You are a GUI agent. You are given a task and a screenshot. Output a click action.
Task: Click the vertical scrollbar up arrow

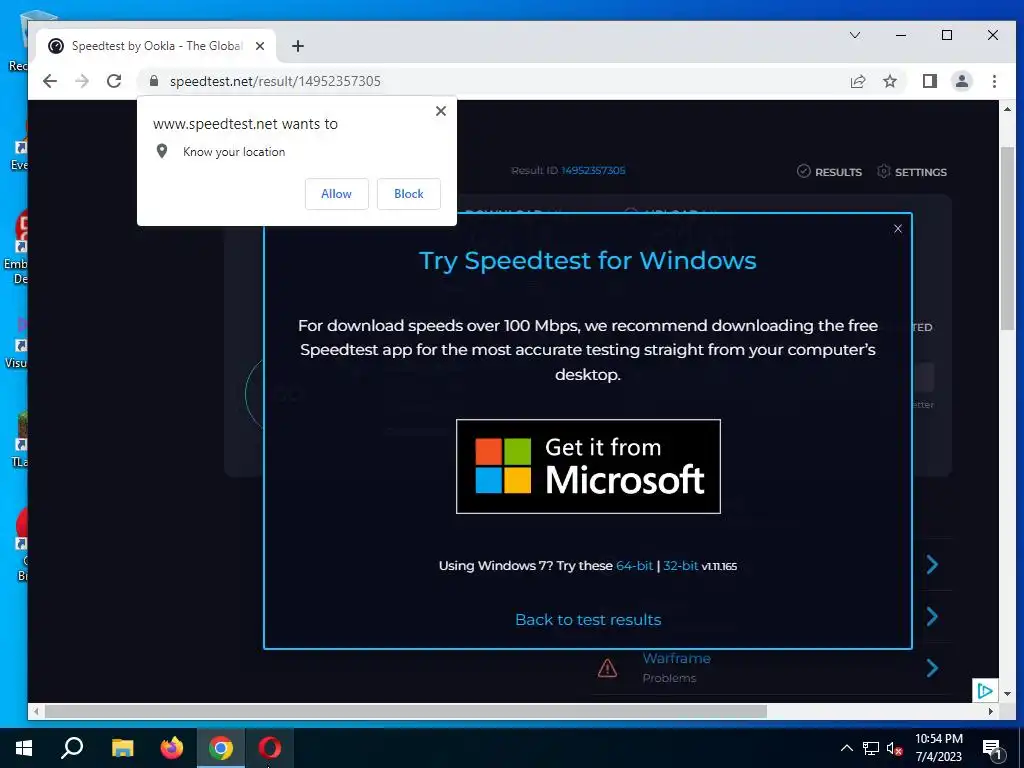click(x=1007, y=109)
